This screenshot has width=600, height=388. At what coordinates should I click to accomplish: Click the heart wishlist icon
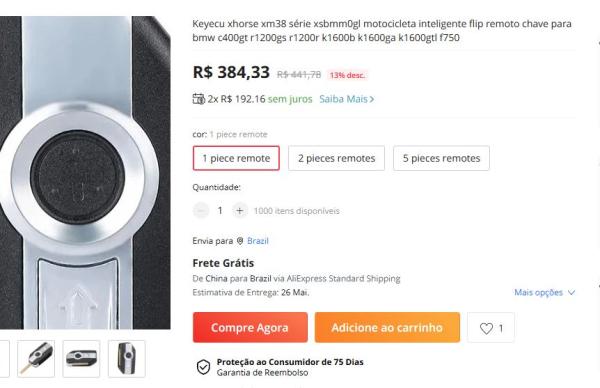pyautogui.click(x=486, y=328)
